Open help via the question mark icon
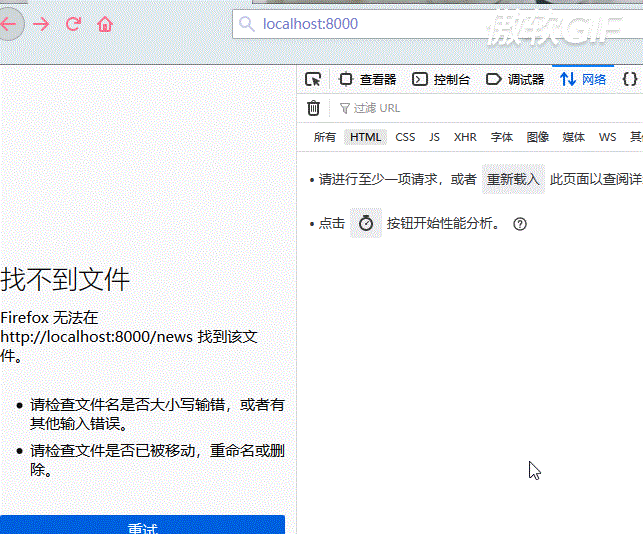The width and height of the screenshot is (643, 534). click(520, 224)
